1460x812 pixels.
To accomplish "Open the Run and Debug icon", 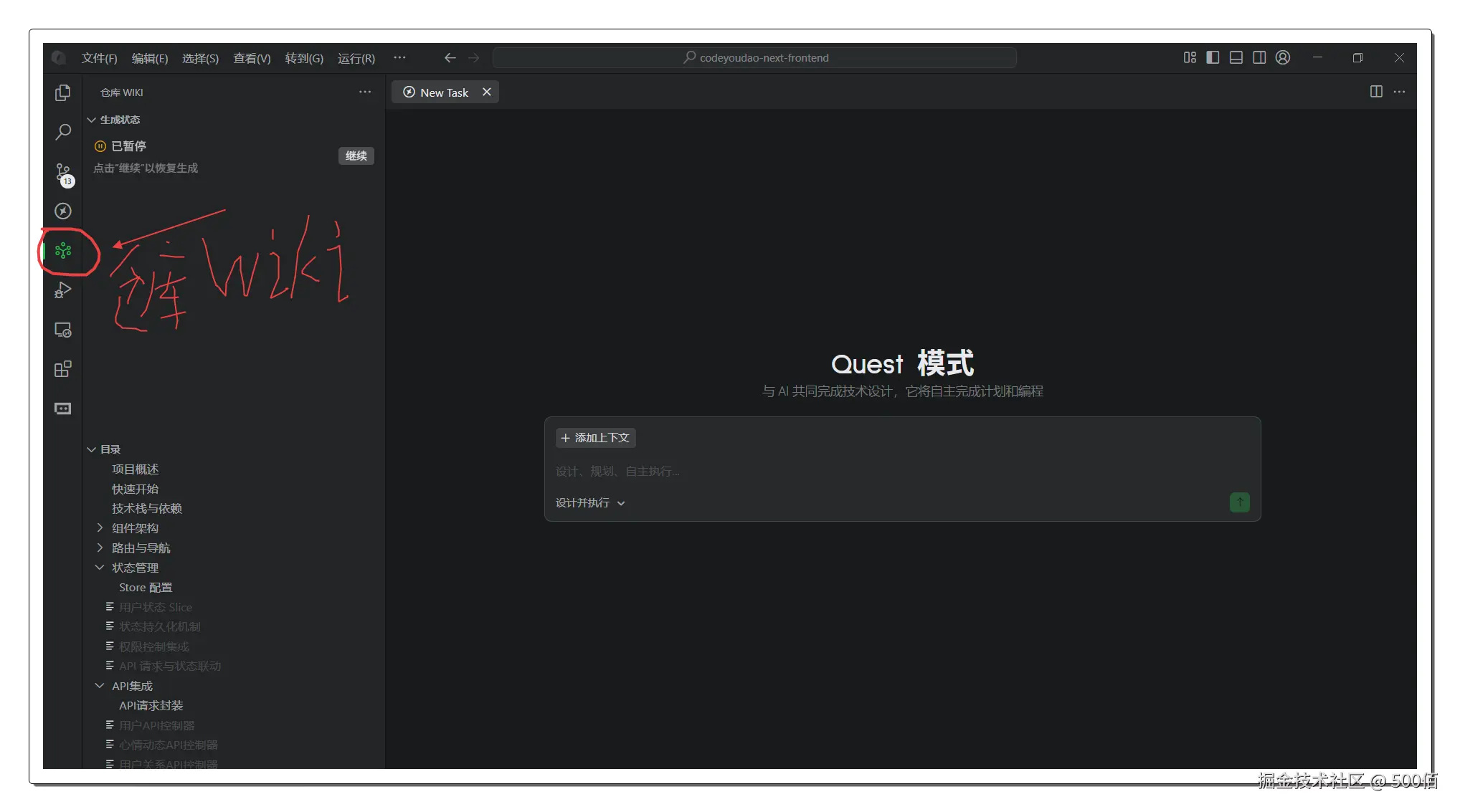I will (63, 290).
